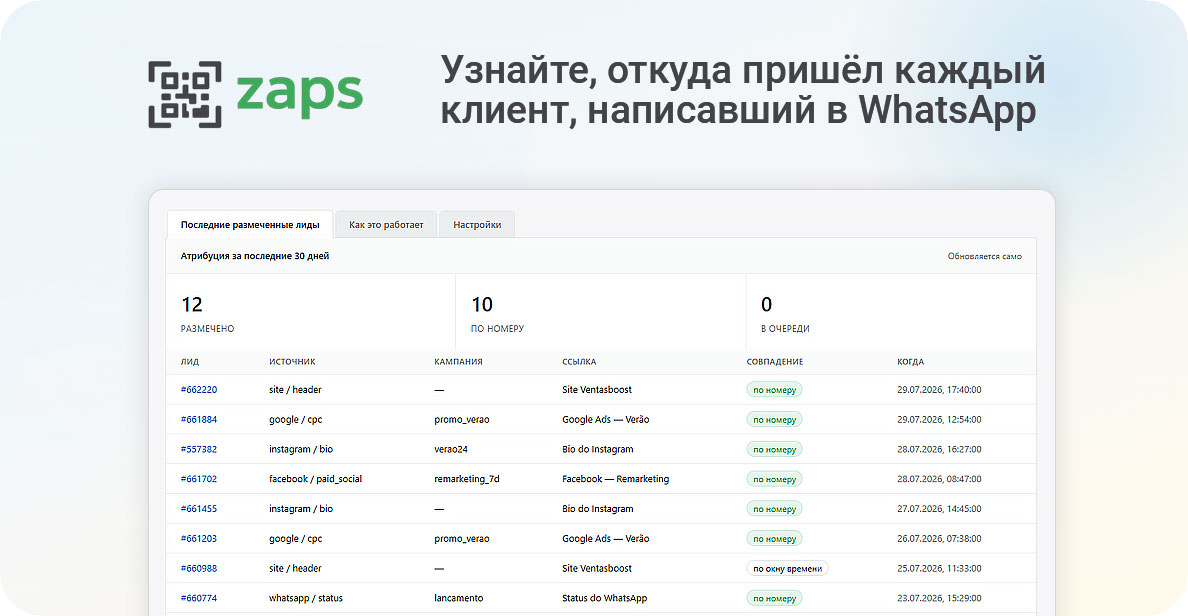Viewport: 1188px width, 616px height.
Task: Switch to the Как это работает tab
Action: pyautogui.click(x=386, y=224)
